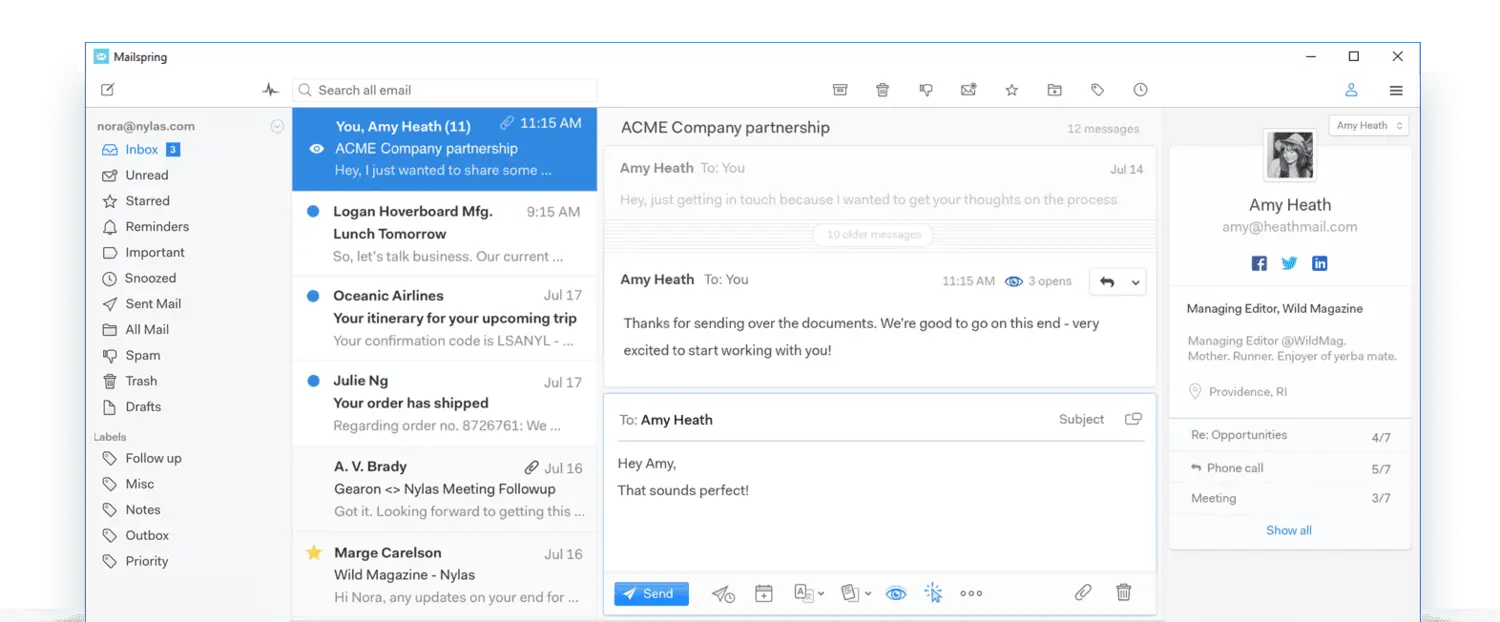
Task: Click the attach file paperclip in composer
Action: pos(1083,593)
